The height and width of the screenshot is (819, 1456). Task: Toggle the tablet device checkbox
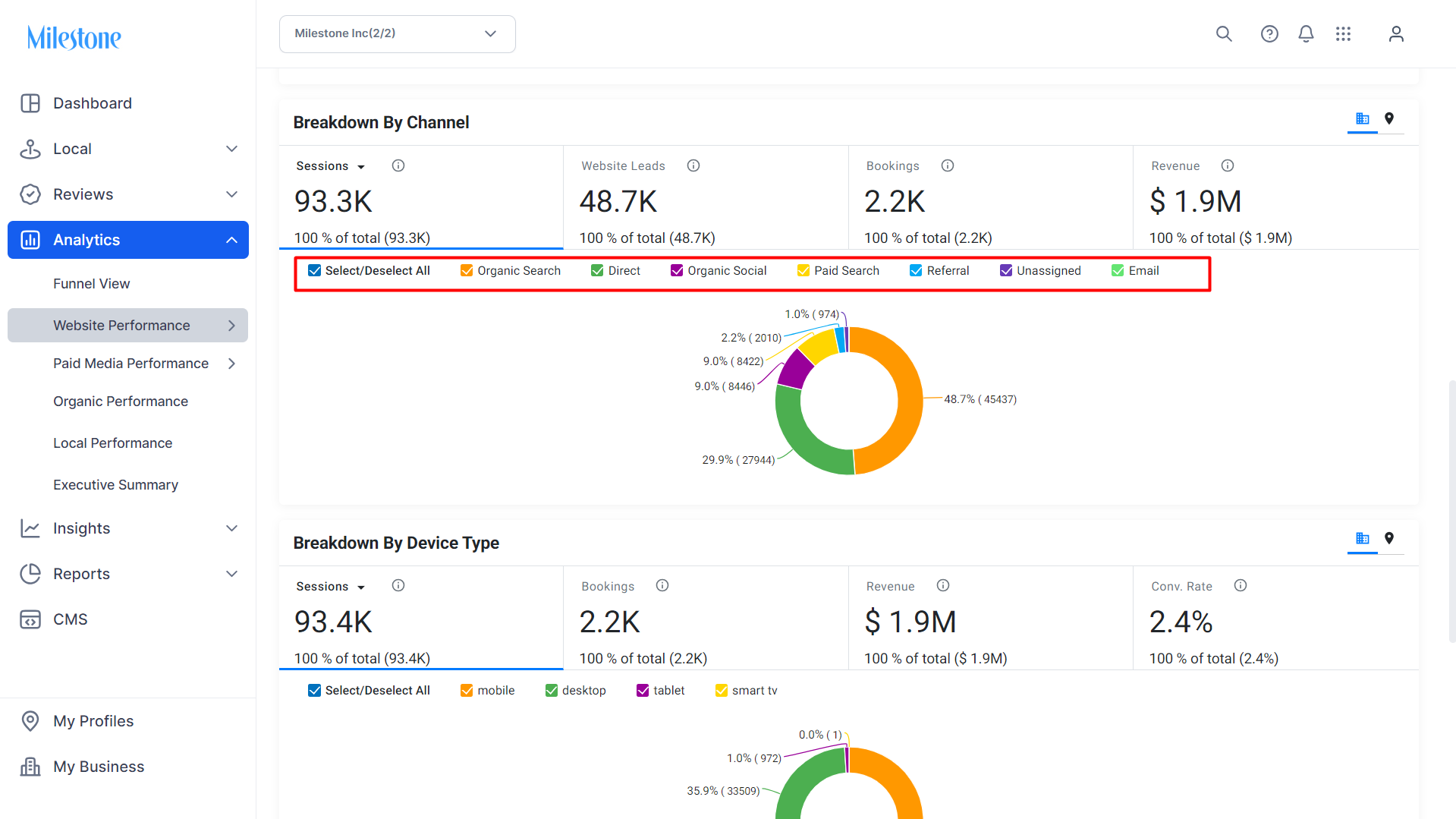click(642, 690)
